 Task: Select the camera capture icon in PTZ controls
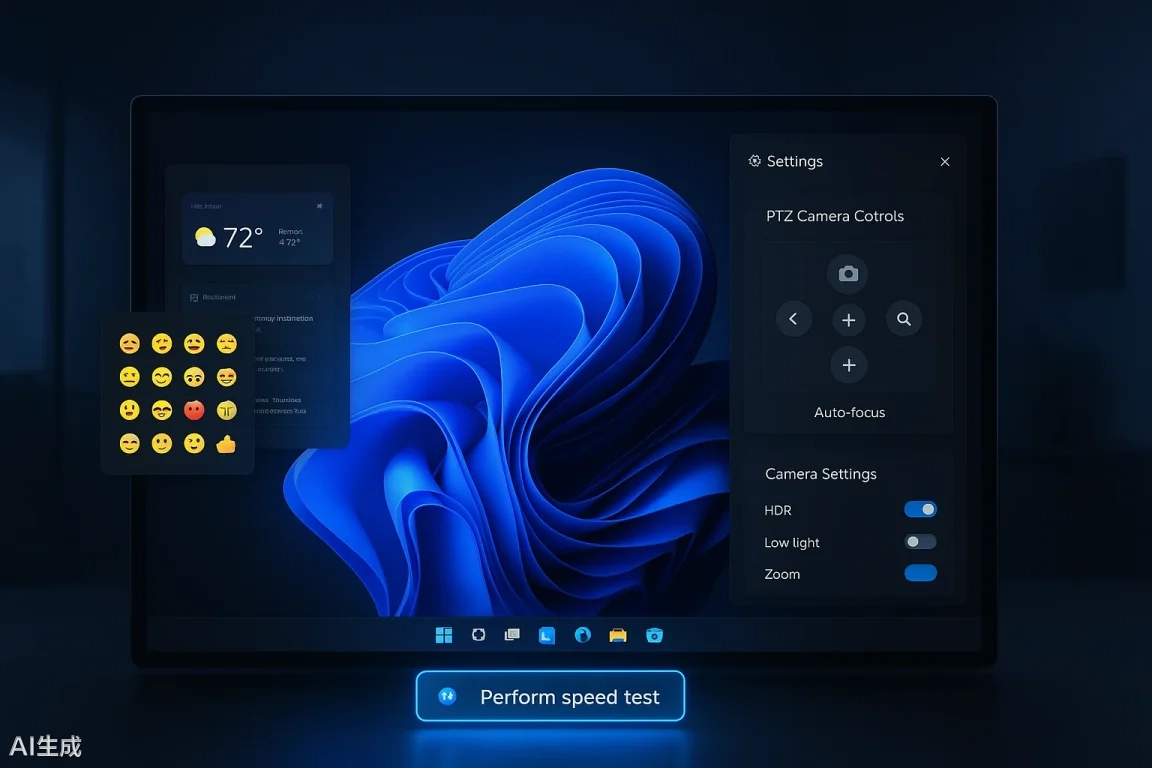(x=848, y=273)
